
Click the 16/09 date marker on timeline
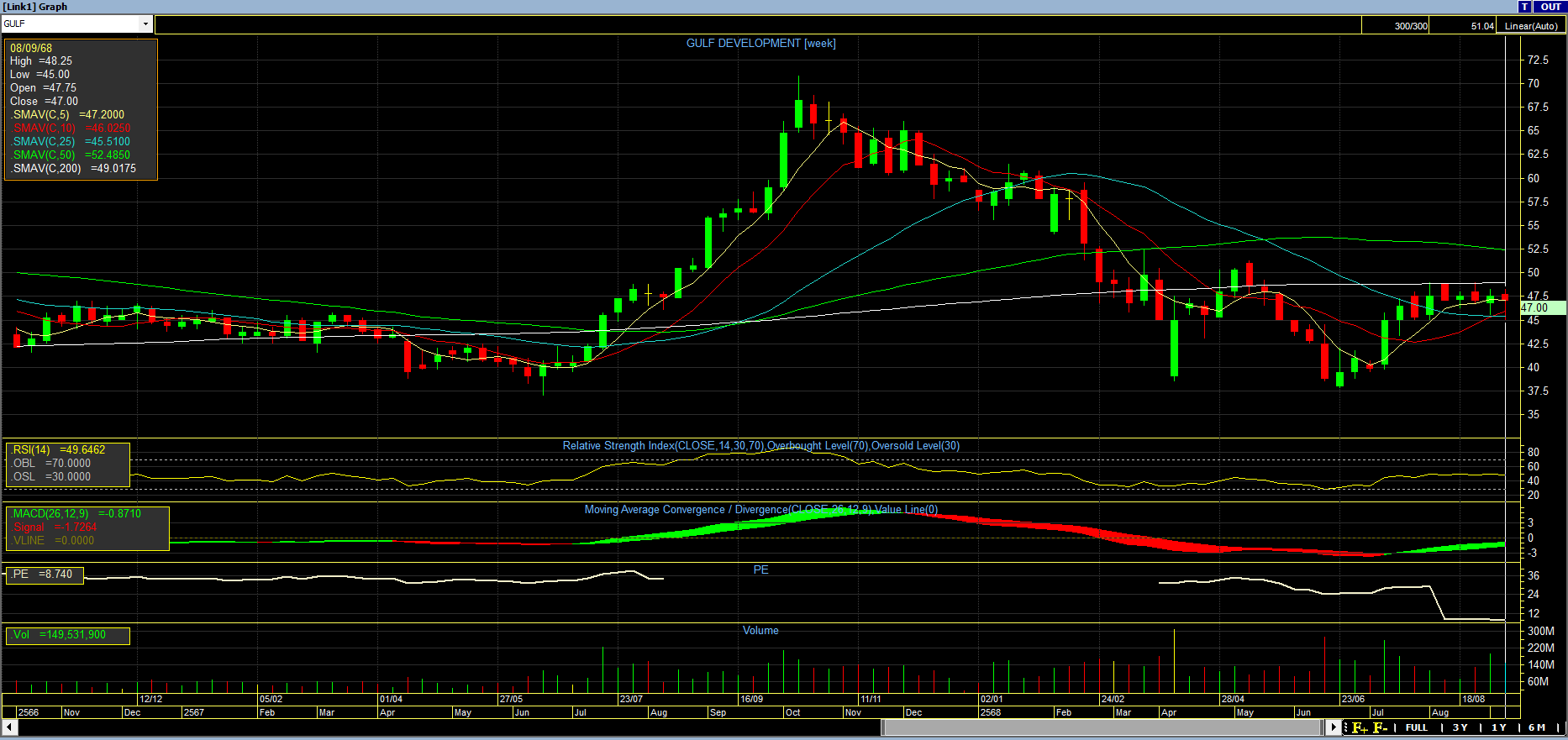[751, 699]
